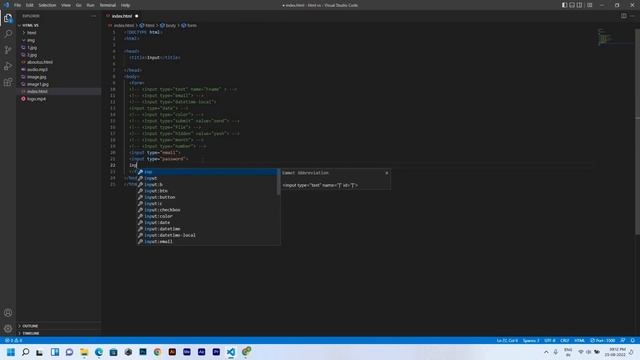
Task: Open the Terminal menu
Action: pos(108,5)
